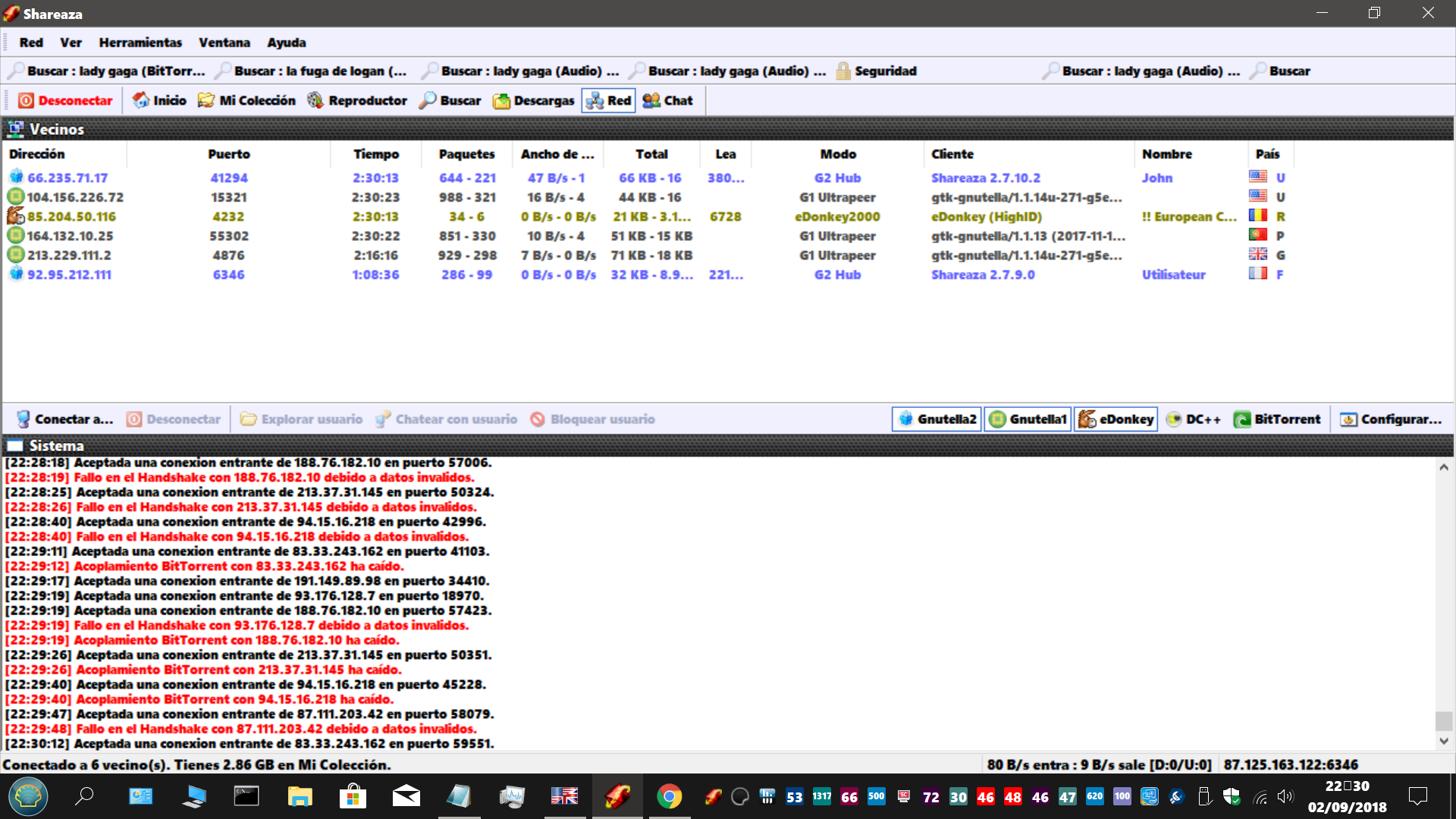Viewport: 1456px width, 819px height.
Task: Open the Ver menu
Action: point(71,42)
